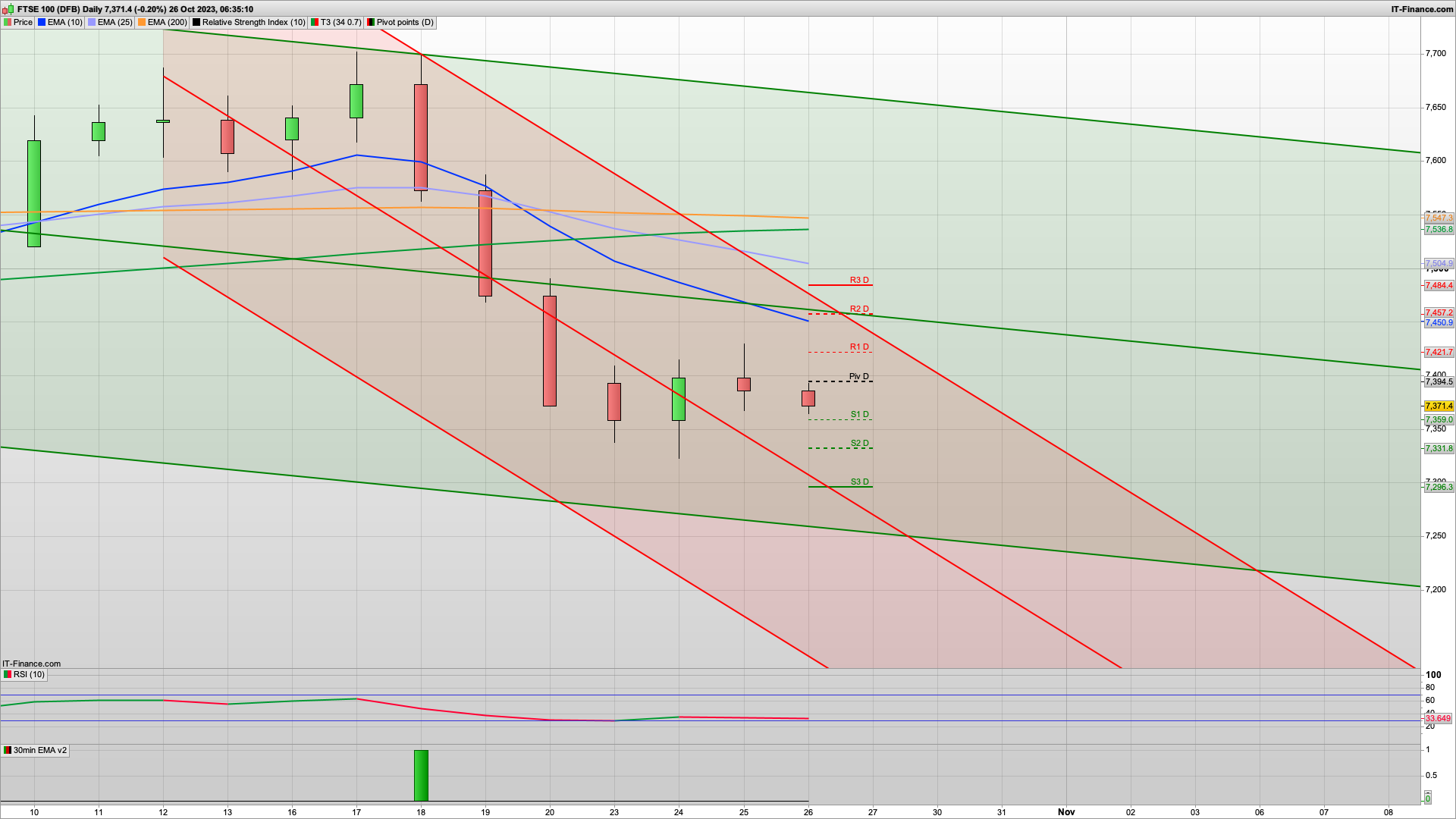Click the 7,600 price axis label
Screen dimensions: 1456x819
click(x=1436, y=160)
